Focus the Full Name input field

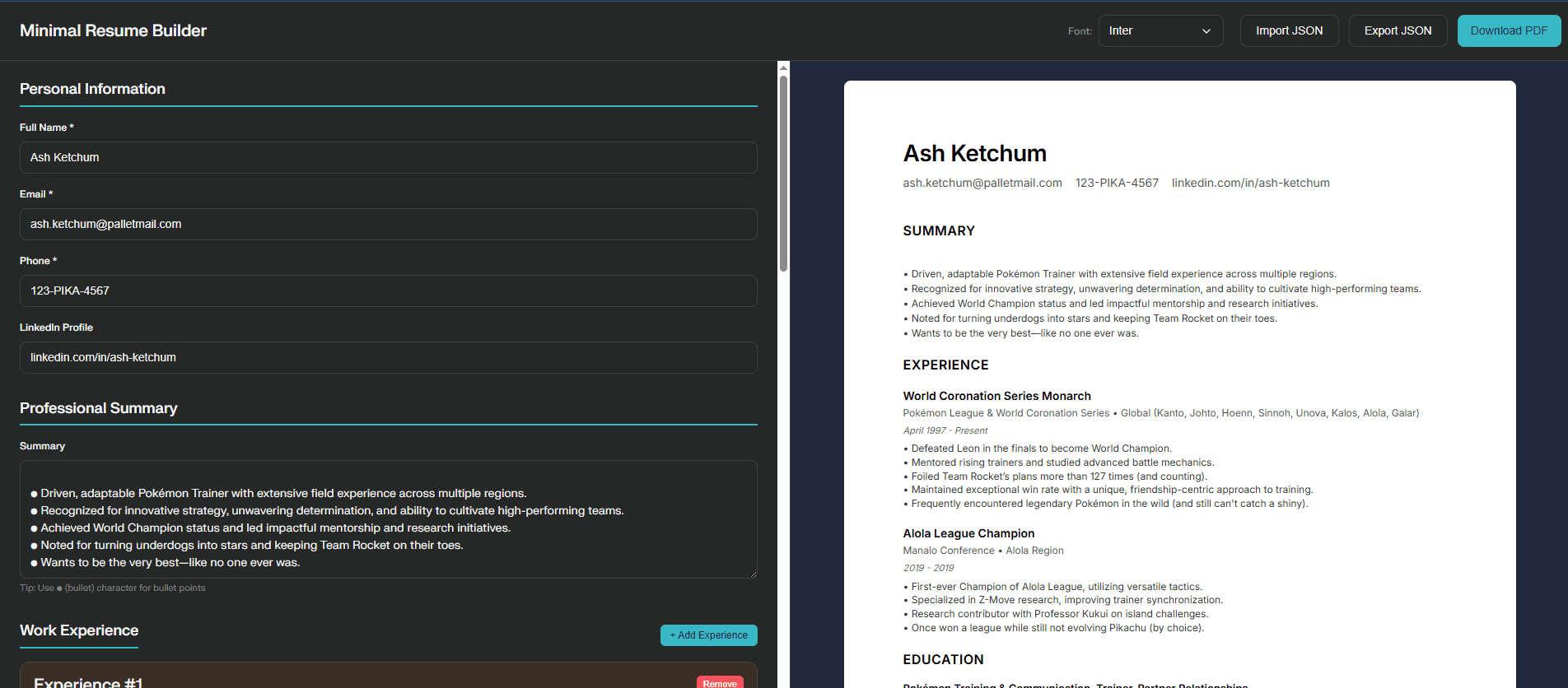(388, 157)
